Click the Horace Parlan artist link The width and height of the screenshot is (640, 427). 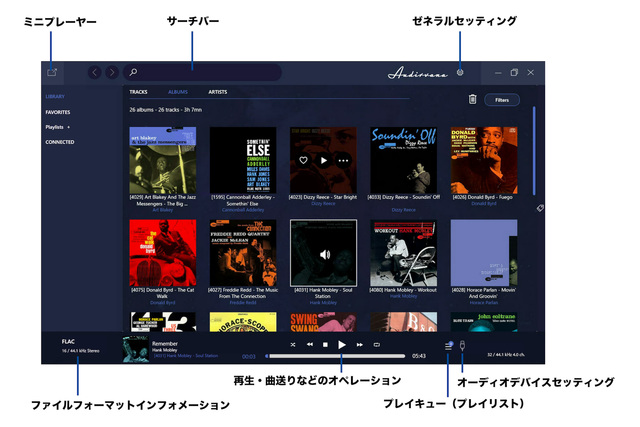coord(484,302)
